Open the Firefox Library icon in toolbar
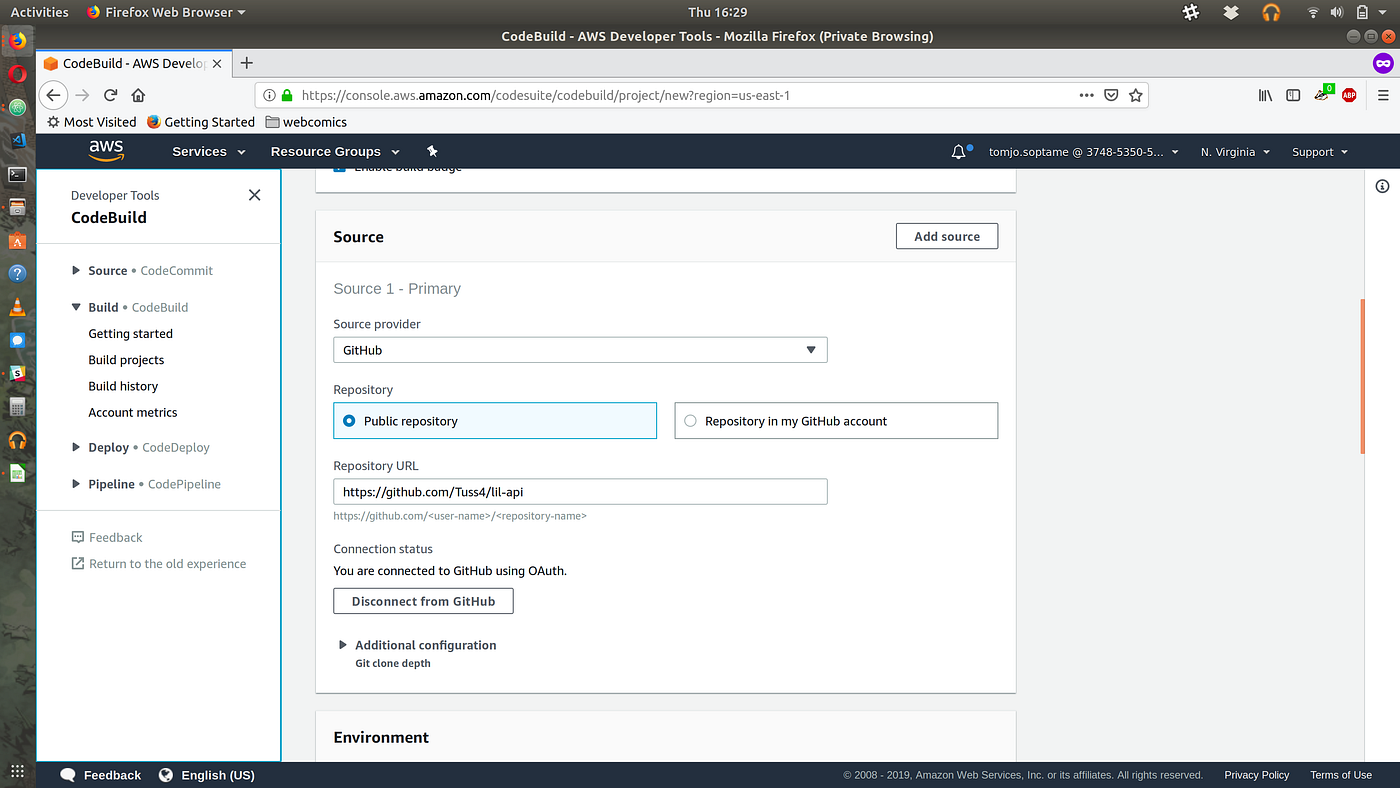The height and width of the screenshot is (788, 1400). tap(1264, 94)
